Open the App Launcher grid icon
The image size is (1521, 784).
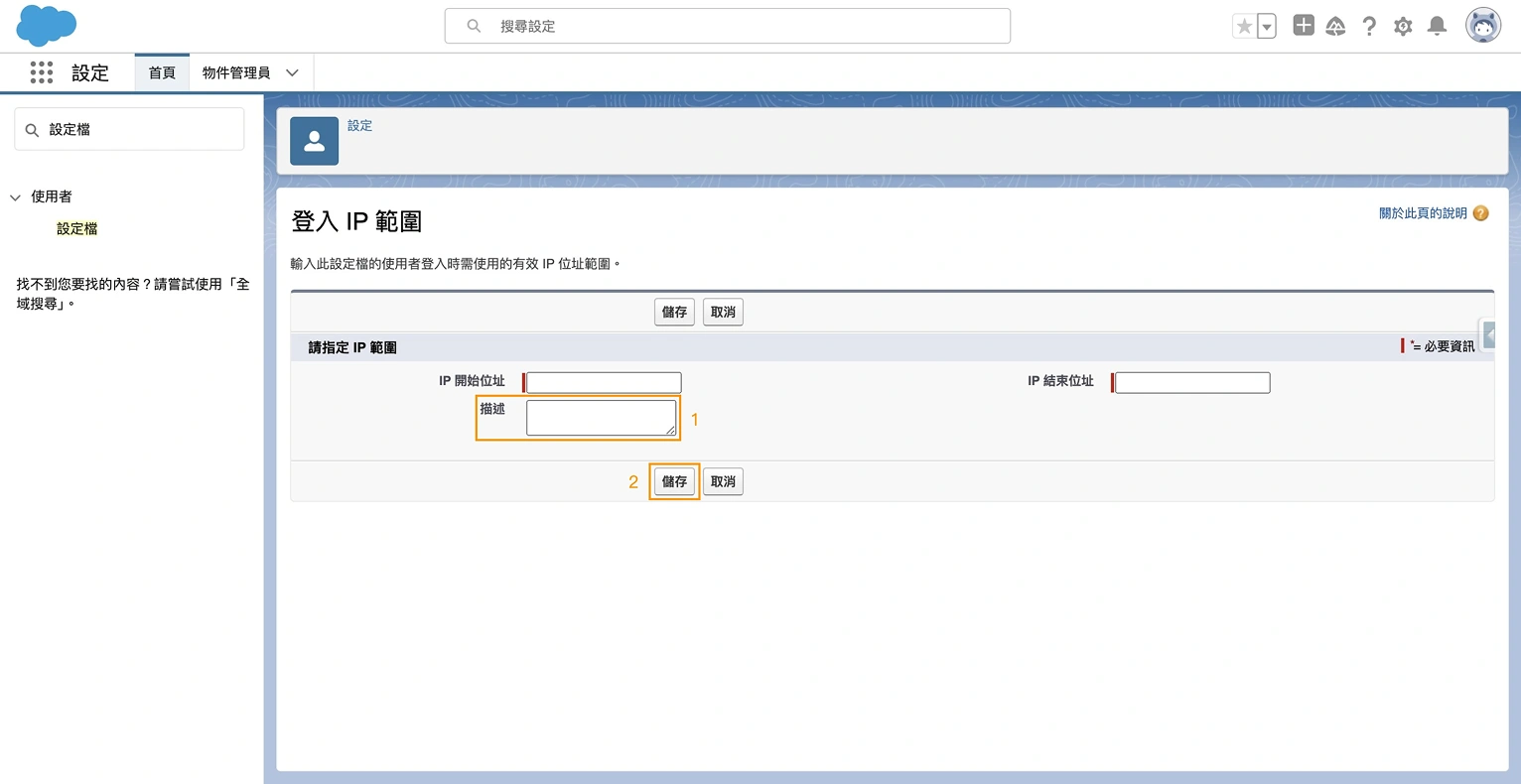[41, 72]
